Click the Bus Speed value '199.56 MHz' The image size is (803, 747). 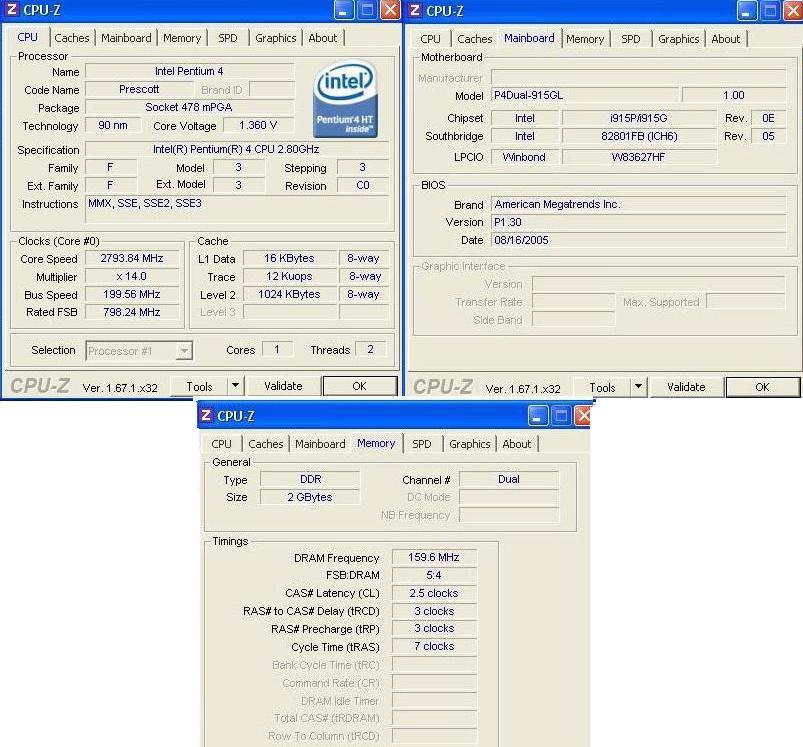point(132,294)
